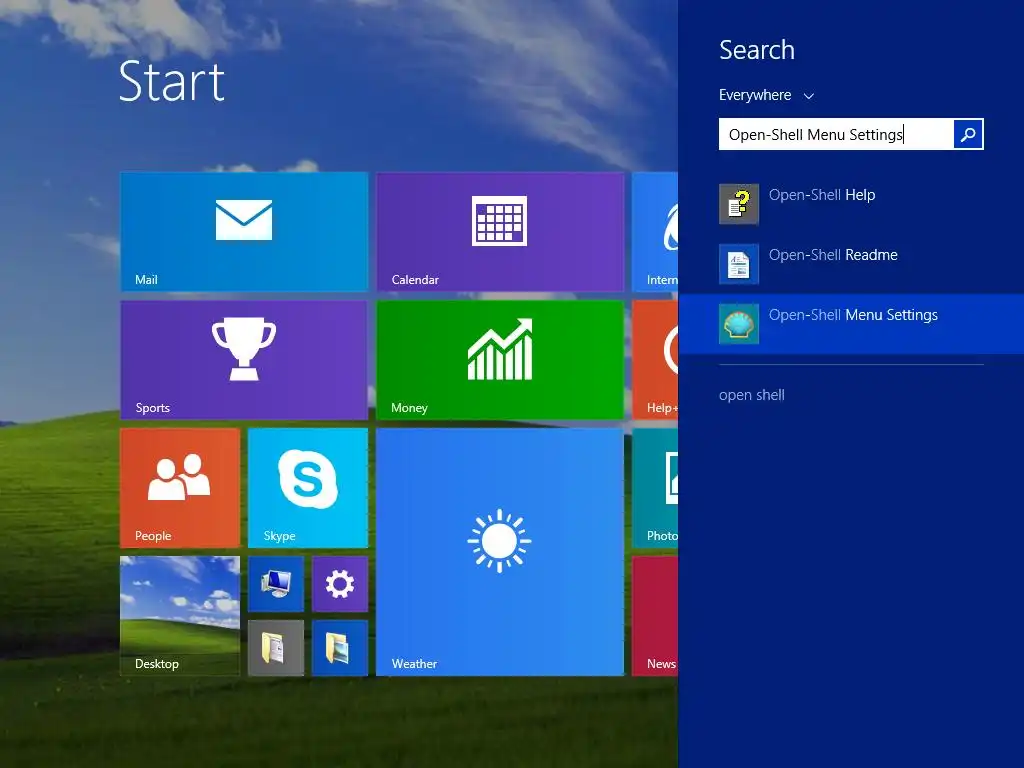Click the Start heading

pos(172,82)
